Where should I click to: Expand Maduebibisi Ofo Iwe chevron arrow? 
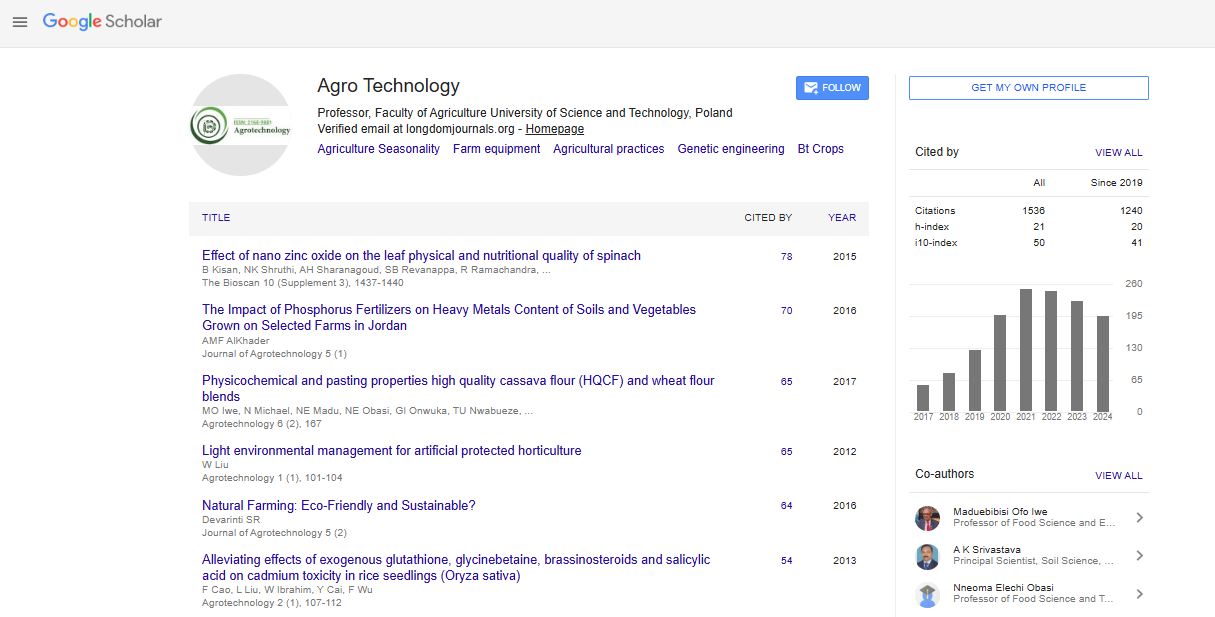tap(1140, 518)
